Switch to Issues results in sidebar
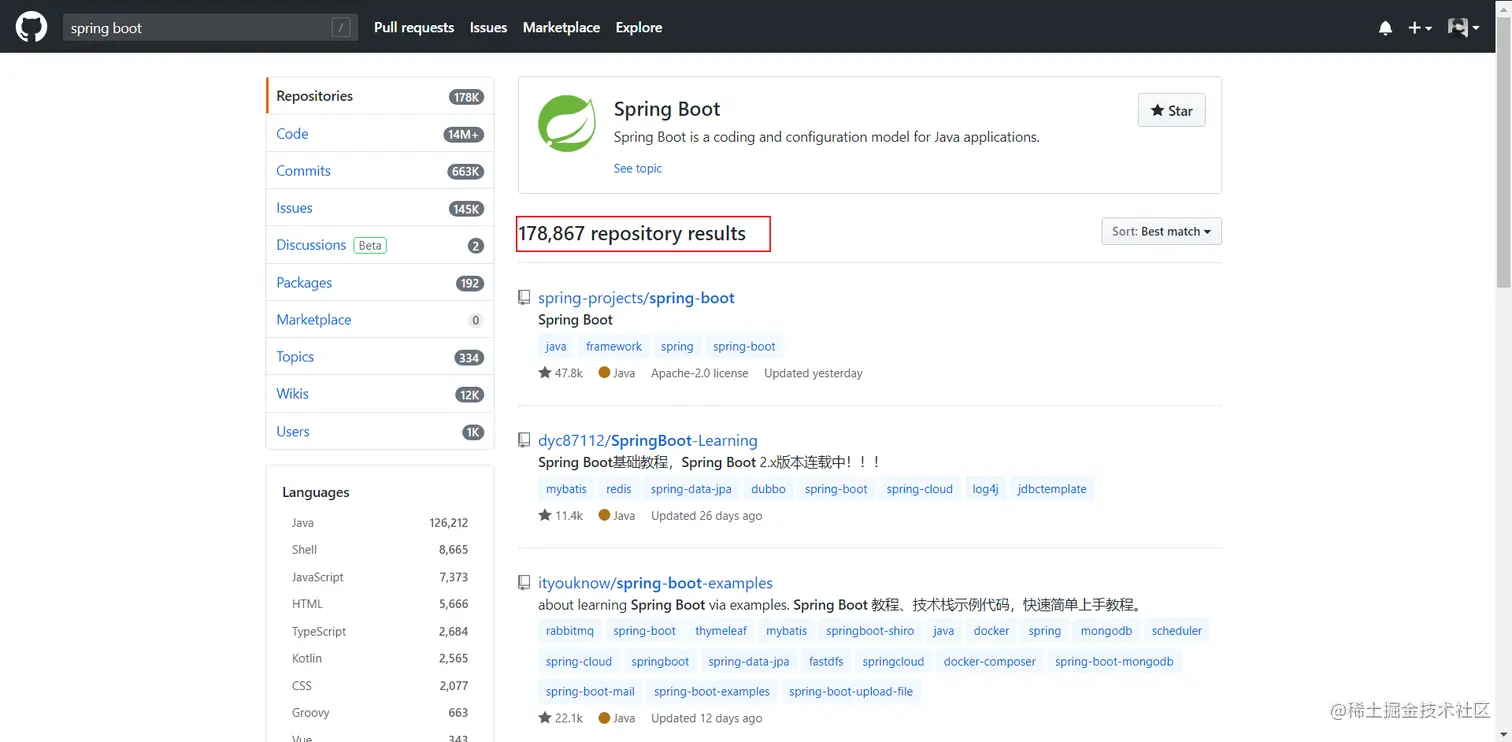 [x=380, y=208]
